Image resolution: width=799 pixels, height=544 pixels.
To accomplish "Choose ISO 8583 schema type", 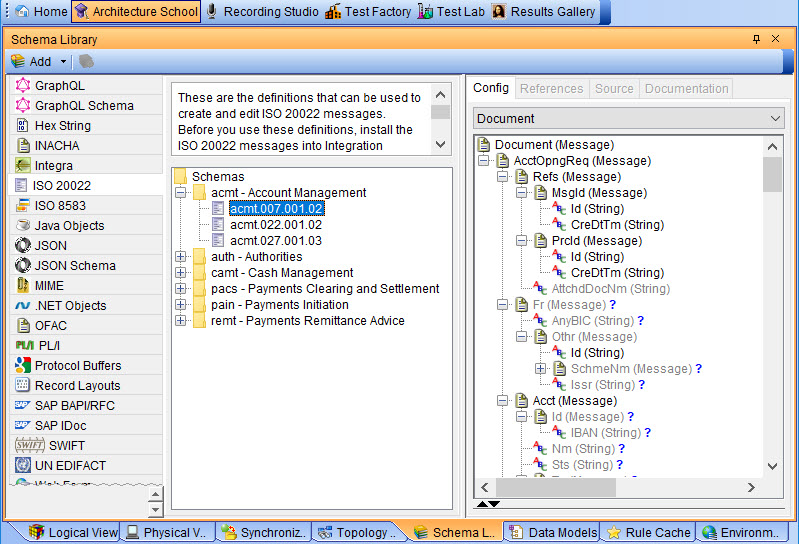I will click(85, 205).
